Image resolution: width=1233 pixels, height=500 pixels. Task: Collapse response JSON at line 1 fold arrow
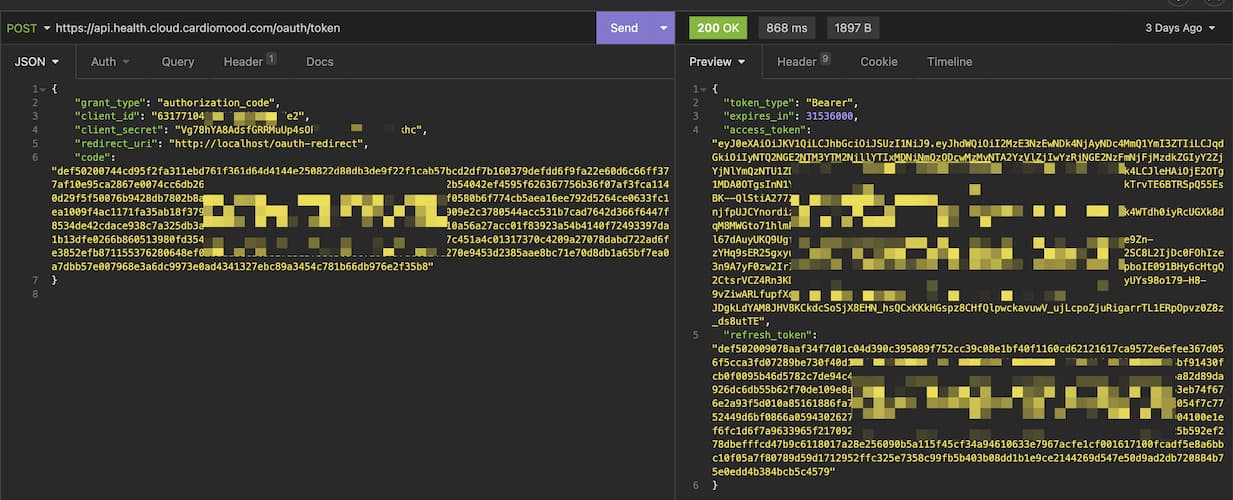point(703,89)
